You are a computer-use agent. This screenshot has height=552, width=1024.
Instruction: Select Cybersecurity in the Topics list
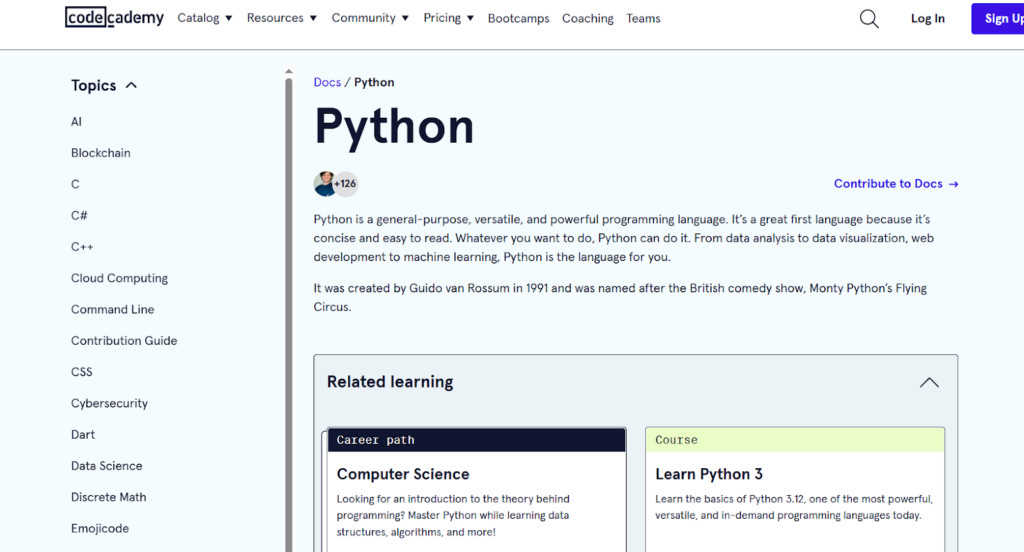[109, 403]
